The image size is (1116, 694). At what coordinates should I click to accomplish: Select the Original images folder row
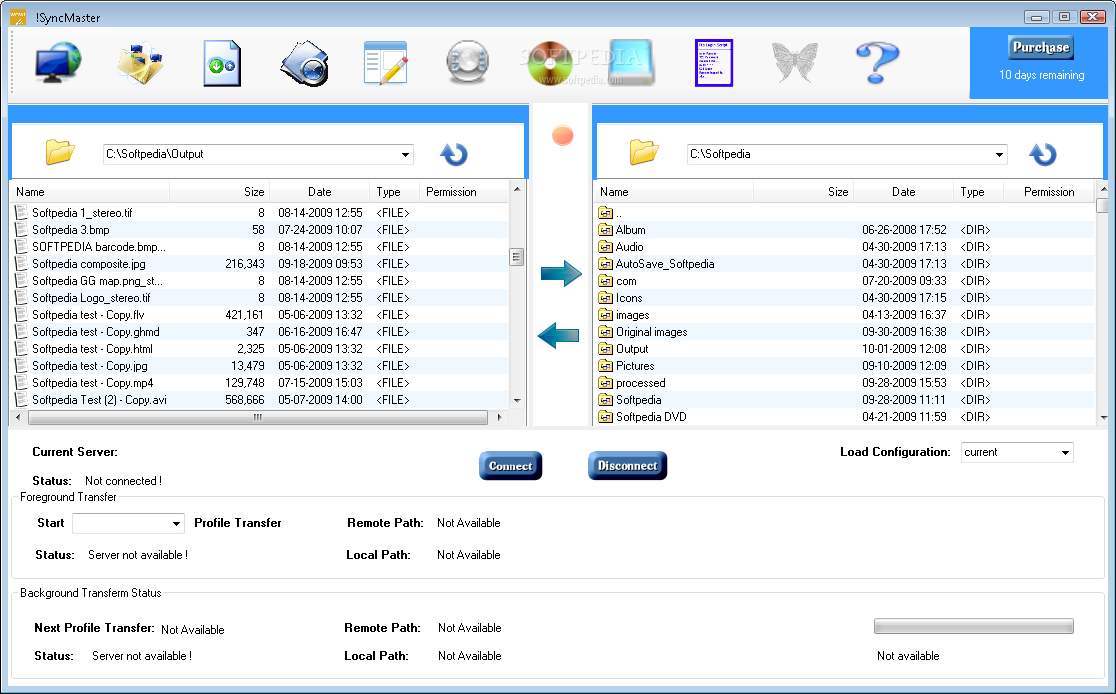click(845, 332)
